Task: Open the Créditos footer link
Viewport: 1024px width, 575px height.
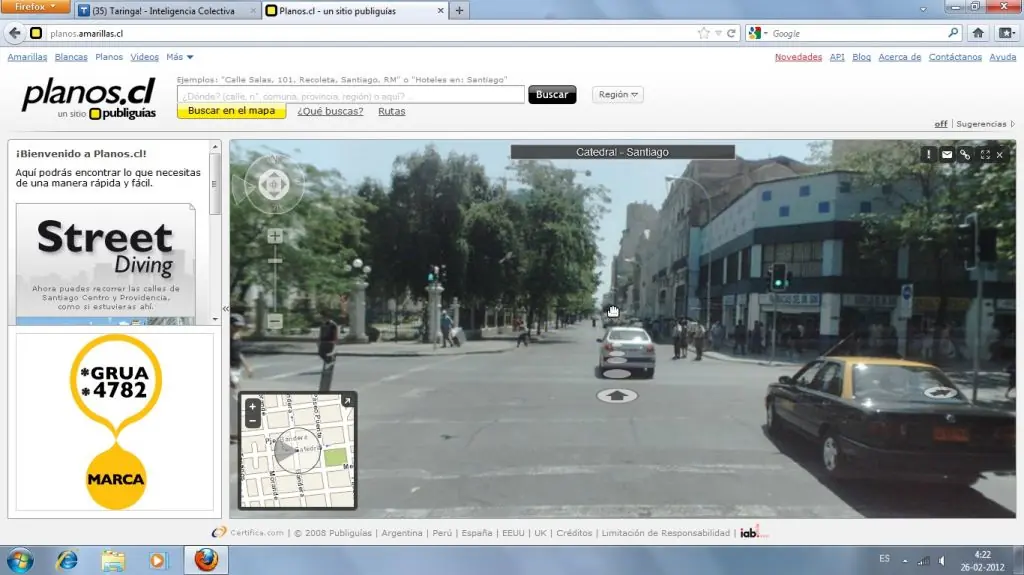Action: coord(574,533)
